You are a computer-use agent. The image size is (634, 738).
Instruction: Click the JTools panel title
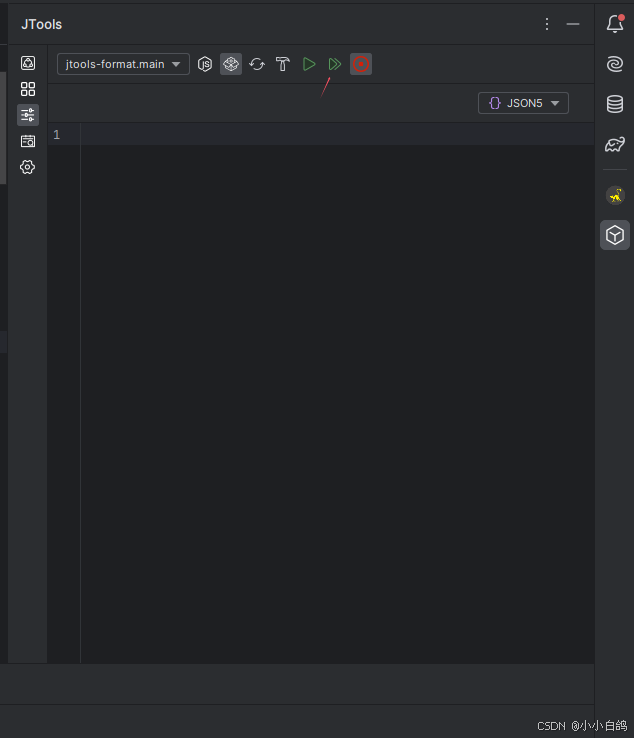[x=41, y=24]
